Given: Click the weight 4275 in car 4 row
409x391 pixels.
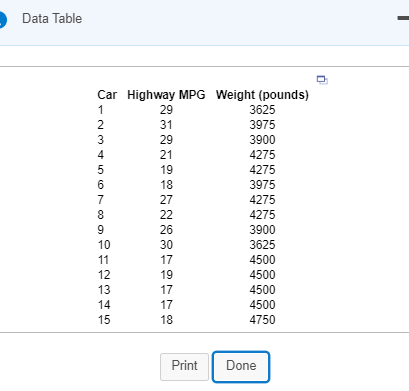Looking at the screenshot, I should click(x=262, y=155).
